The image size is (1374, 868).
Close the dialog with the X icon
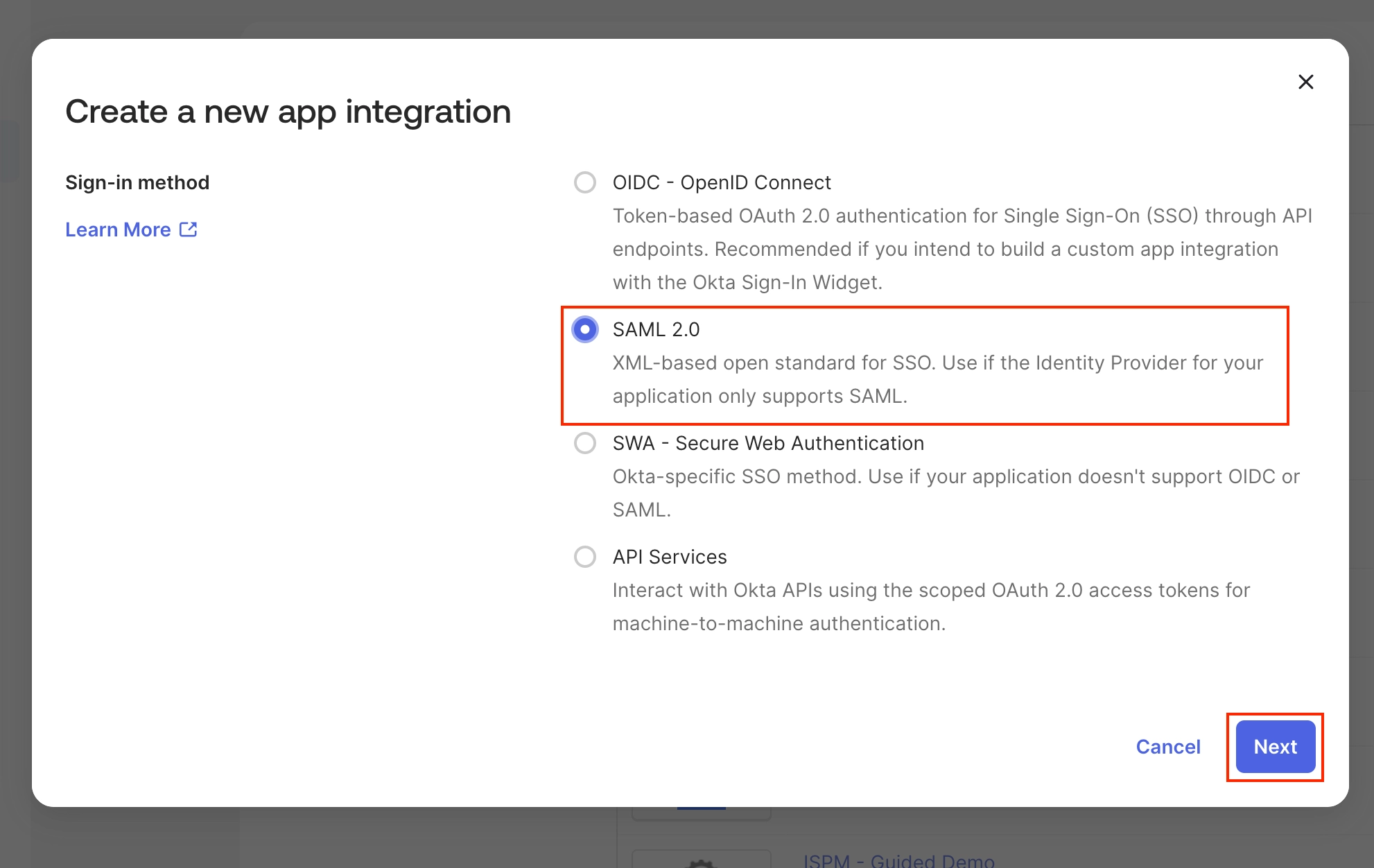1305,82
